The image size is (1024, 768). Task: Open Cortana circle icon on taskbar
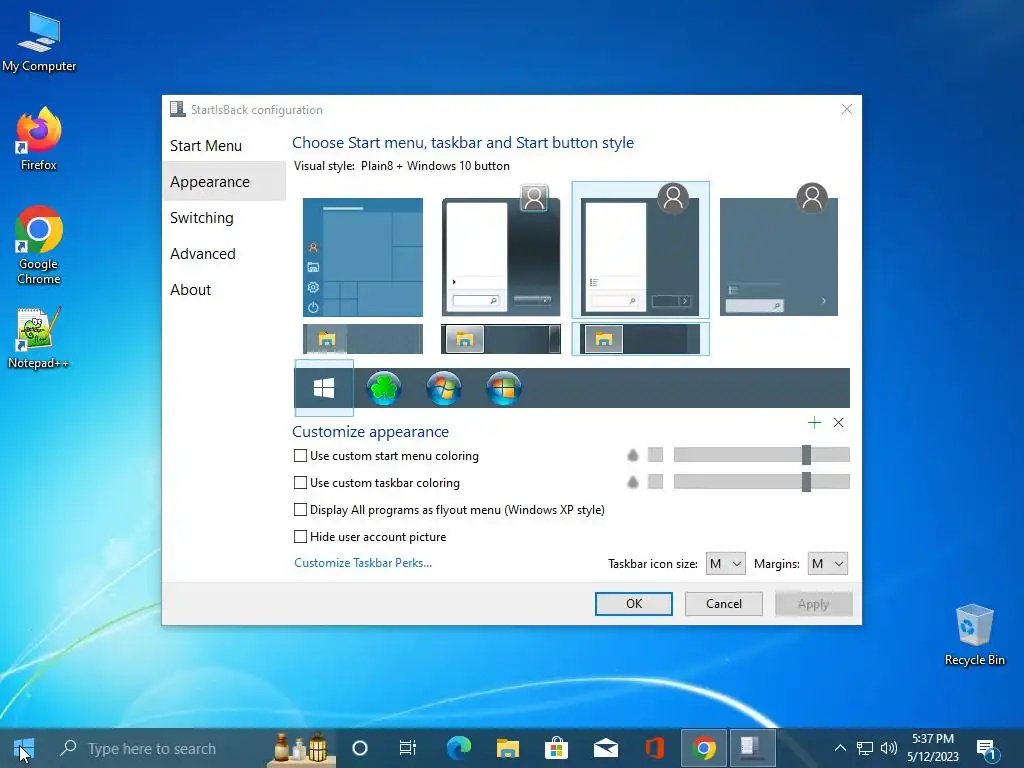click(360, 748)
